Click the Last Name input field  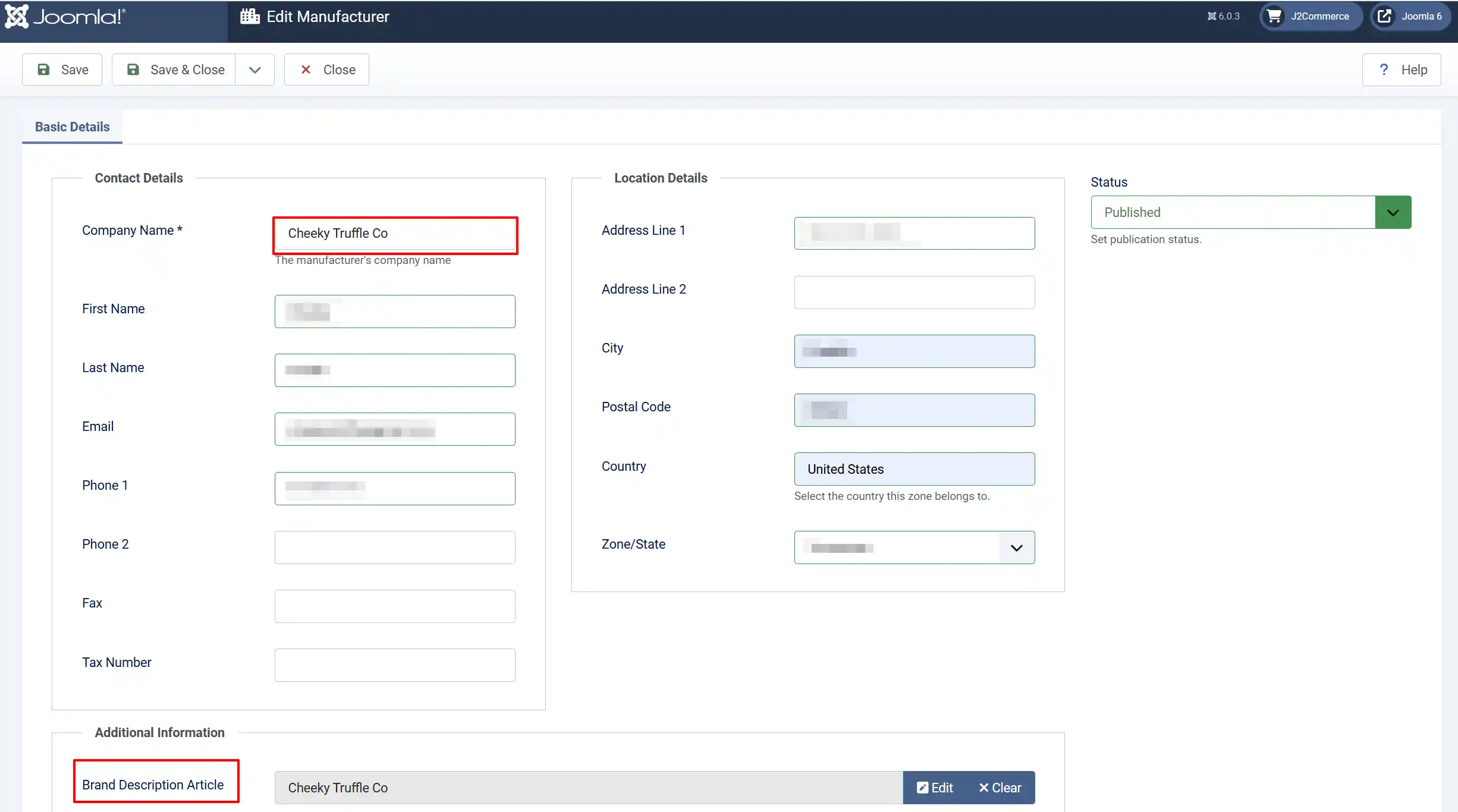click(x=395, y=370)
